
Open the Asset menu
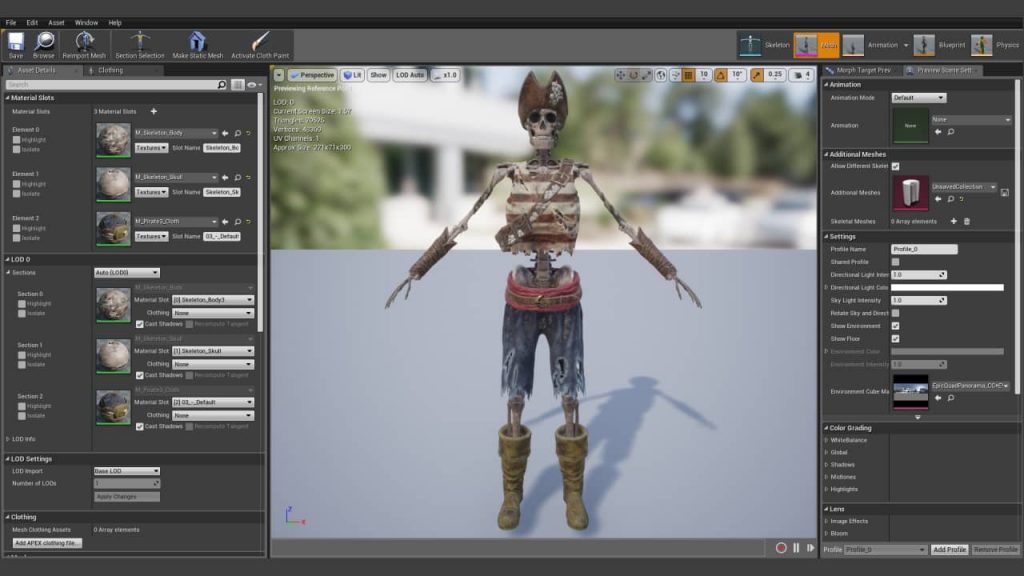point(56,23)
